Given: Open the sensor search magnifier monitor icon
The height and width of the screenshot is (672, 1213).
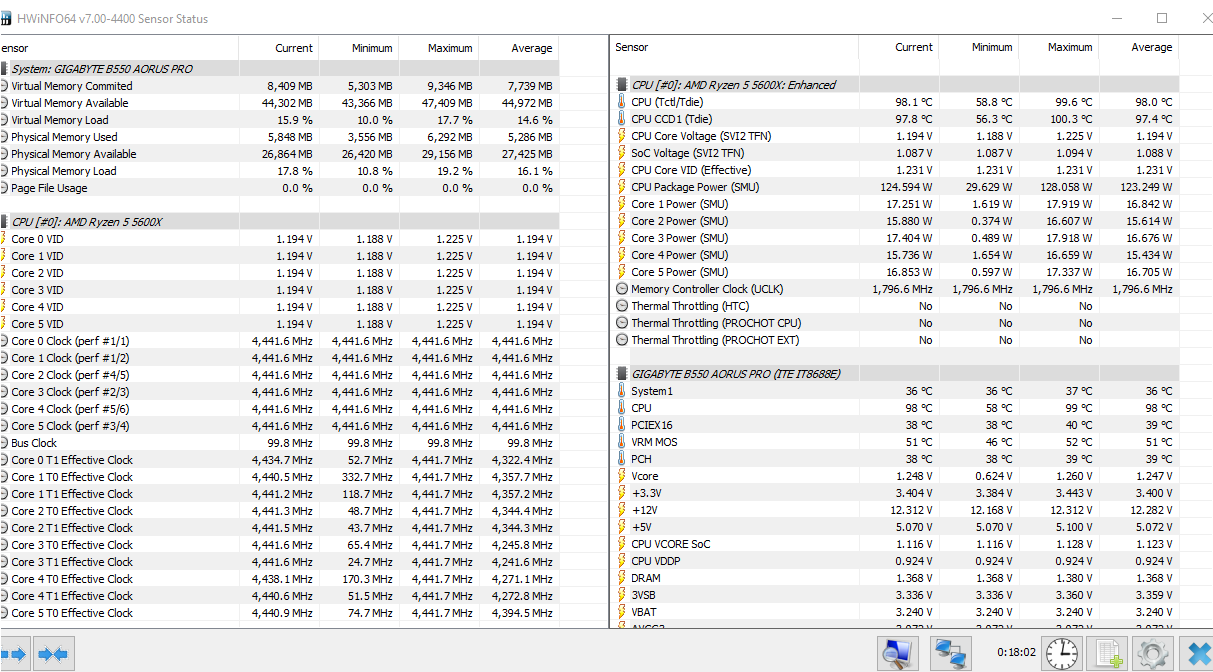Looking at the screenshot, I should pyautogui.click(x=898, y=654).
